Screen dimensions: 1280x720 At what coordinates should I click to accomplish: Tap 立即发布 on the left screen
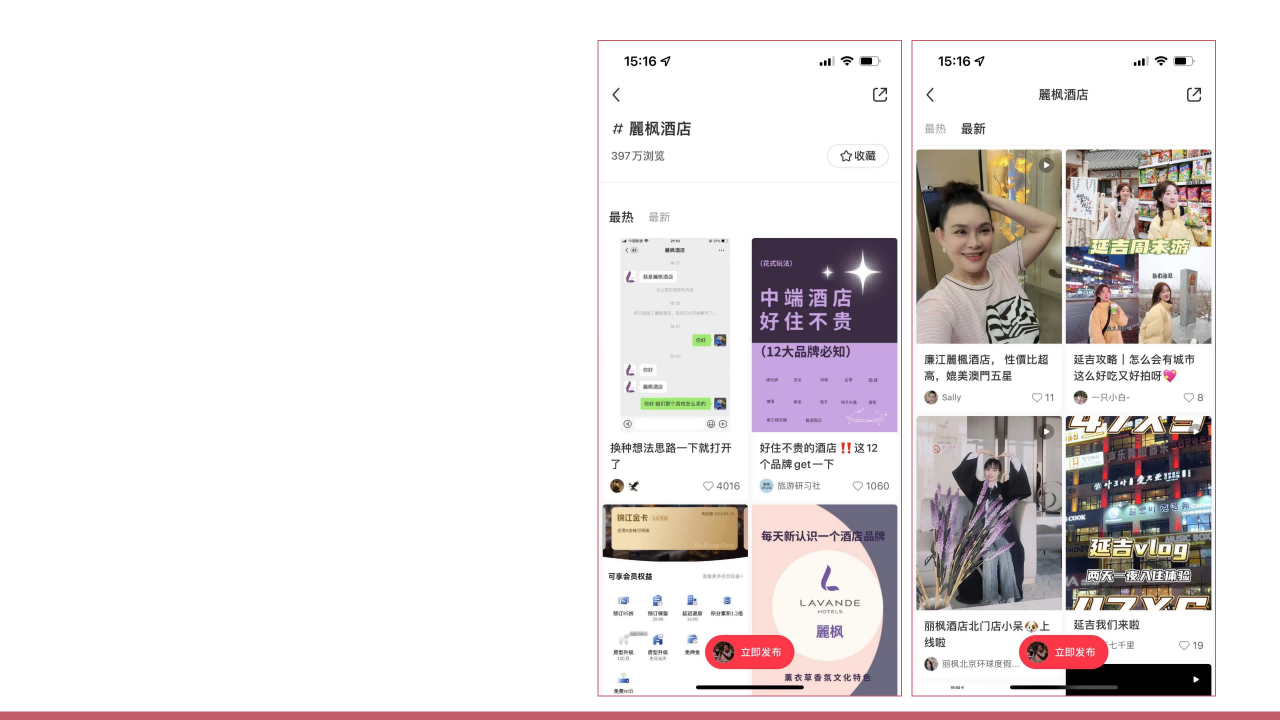(x=749, y=652)
